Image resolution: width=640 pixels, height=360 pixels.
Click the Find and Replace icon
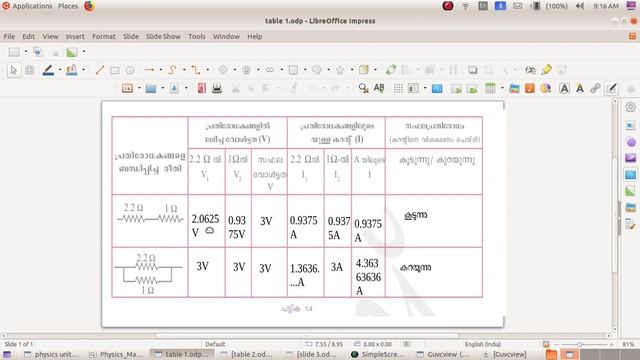tap(363, 88)
